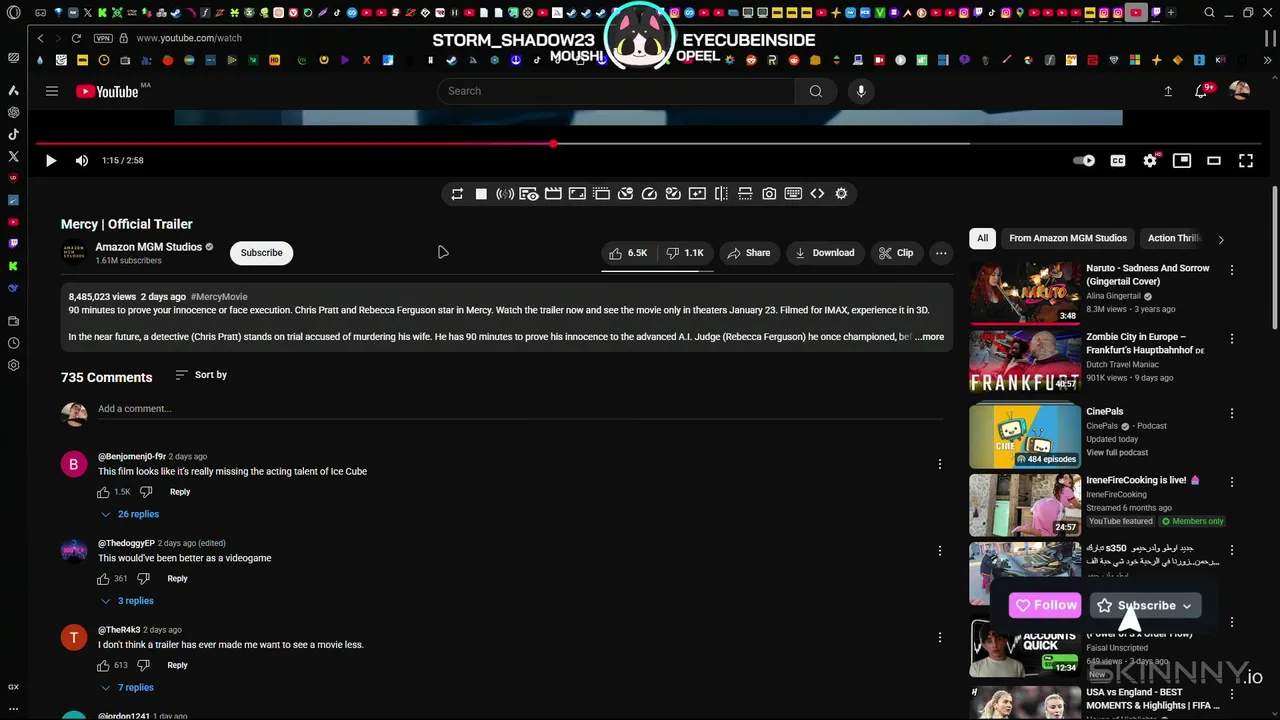Dislike TheR4k3's comment

(143, 665)
